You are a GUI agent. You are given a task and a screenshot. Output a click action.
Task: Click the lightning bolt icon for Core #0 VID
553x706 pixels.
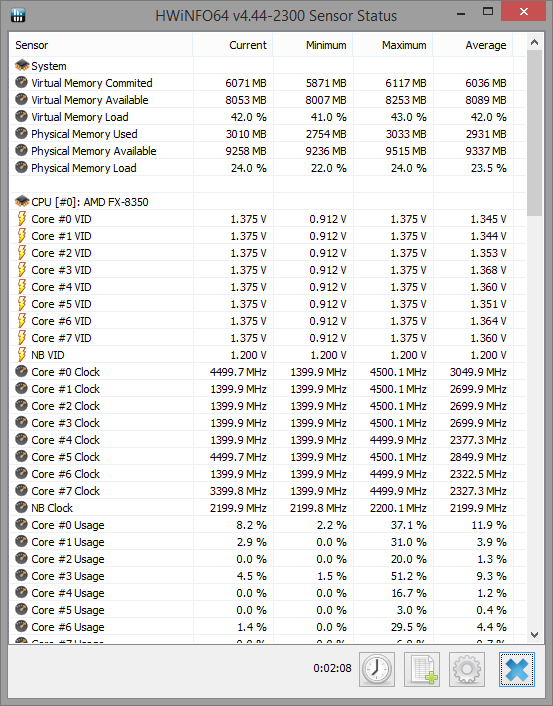coord(21,219)
